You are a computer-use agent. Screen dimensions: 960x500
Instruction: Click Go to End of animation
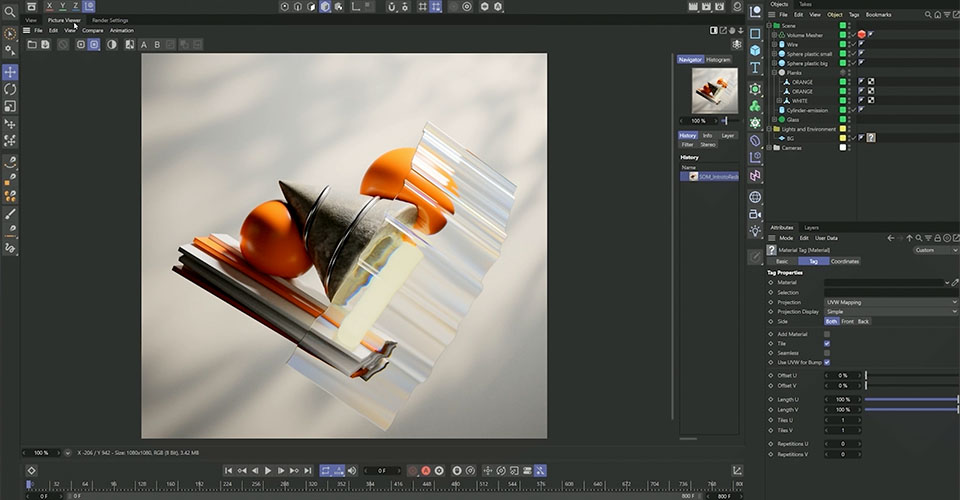coord(308,471)
